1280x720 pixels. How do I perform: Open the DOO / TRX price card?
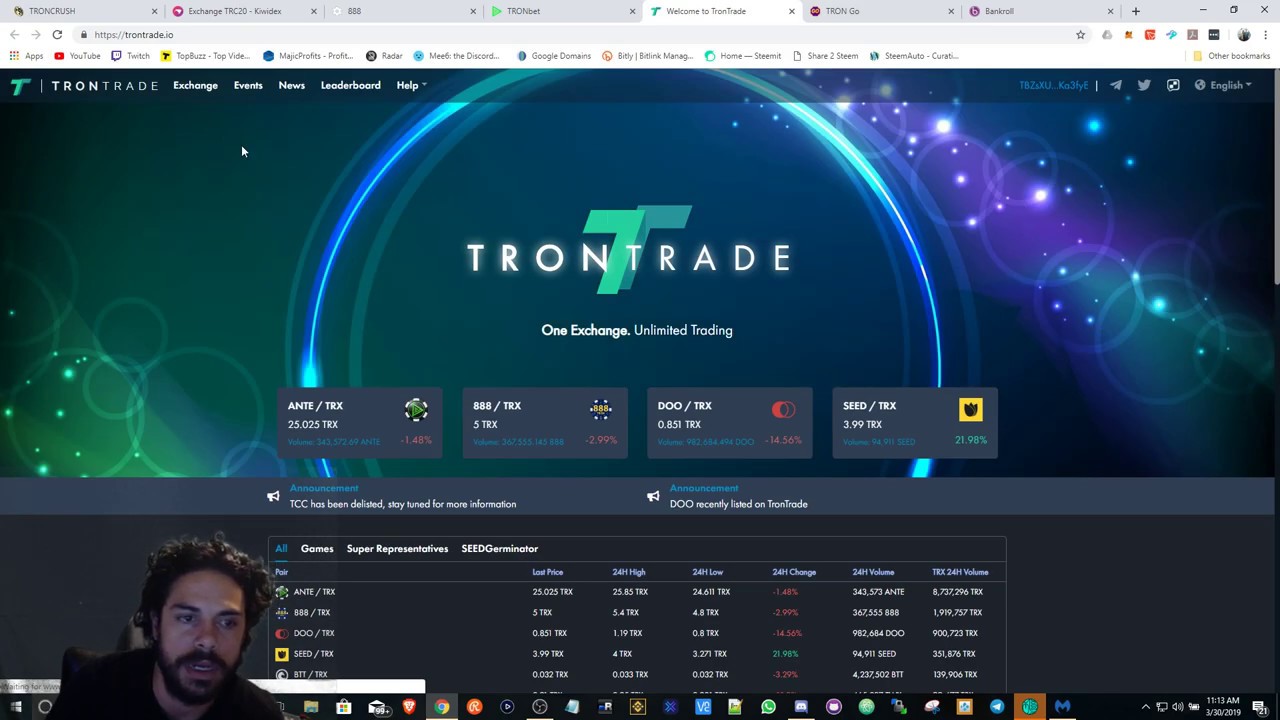[730, 423]
